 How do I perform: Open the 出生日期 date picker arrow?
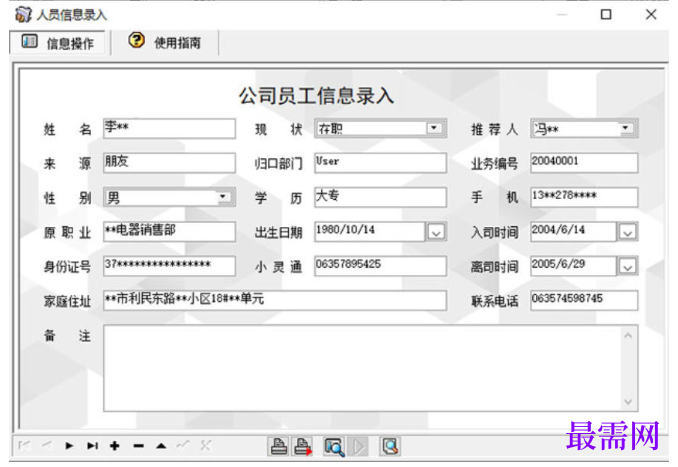click(436, 233)
